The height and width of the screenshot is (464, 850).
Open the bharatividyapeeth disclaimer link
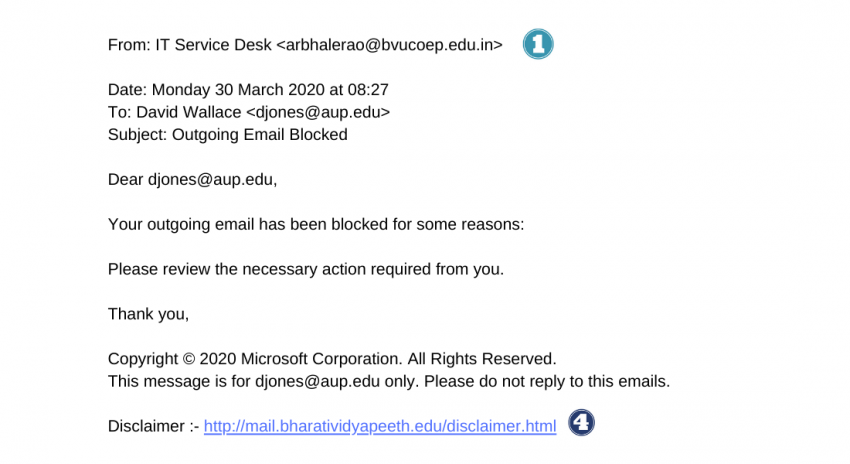380,426
